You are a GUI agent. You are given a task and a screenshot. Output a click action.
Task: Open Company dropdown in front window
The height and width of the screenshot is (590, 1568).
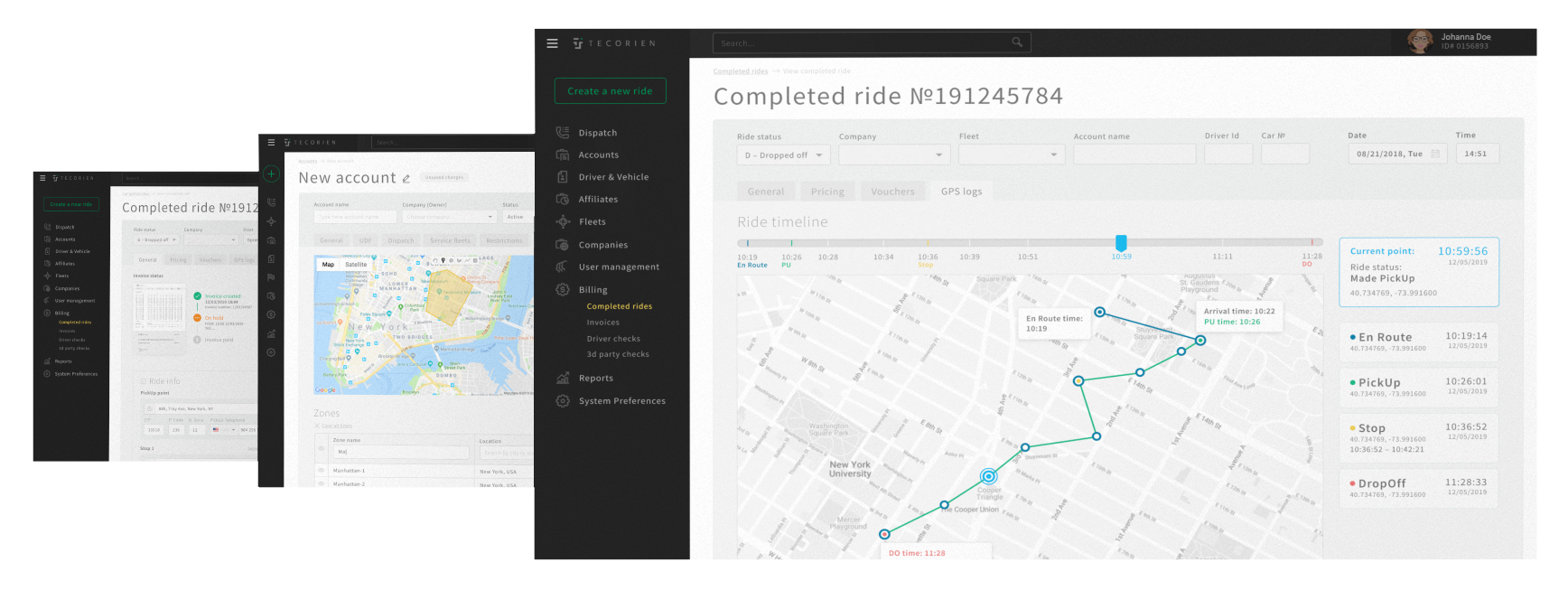[x=894, y=155]
